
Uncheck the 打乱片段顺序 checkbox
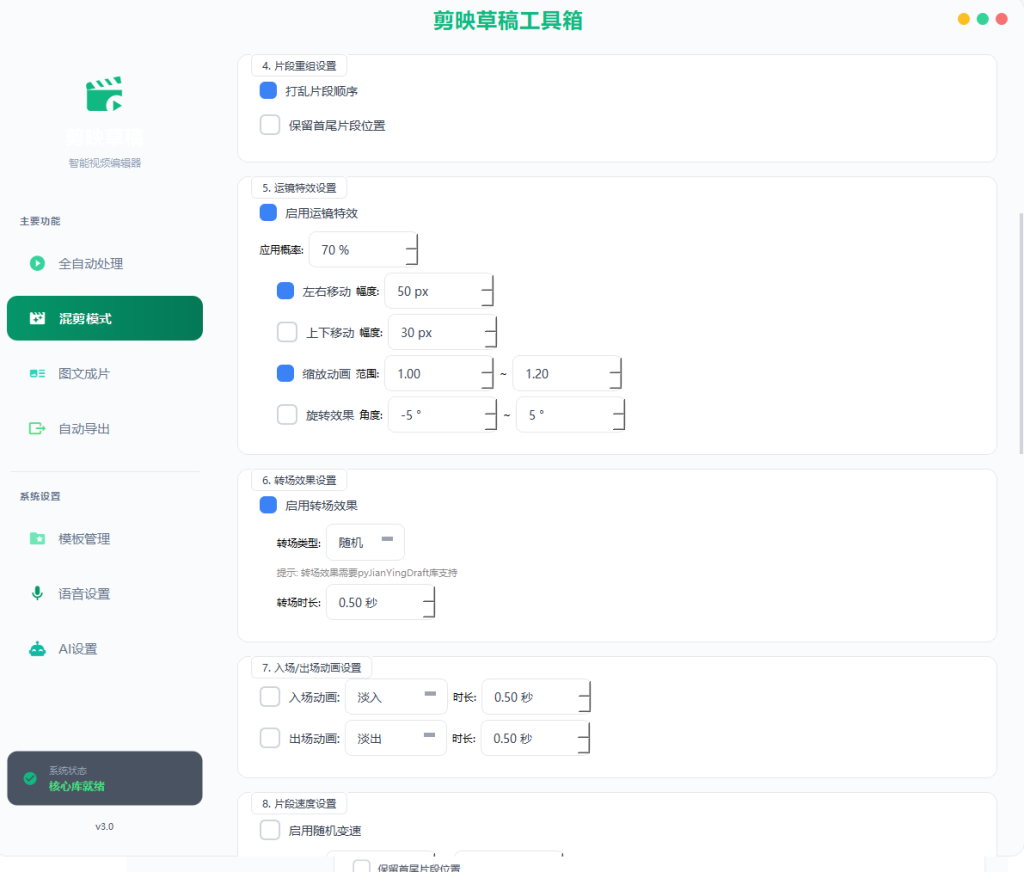[268, 91]
